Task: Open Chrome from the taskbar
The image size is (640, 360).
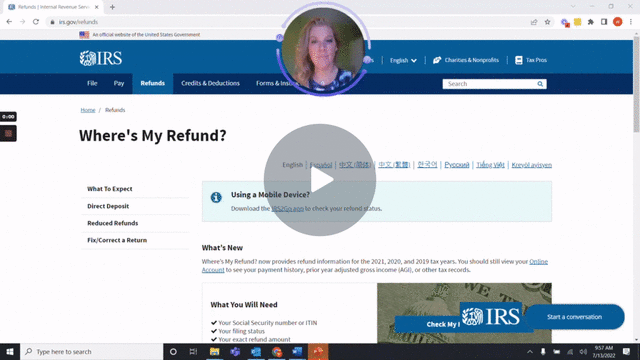Action: pyautogui.click(x=277, y=351)
